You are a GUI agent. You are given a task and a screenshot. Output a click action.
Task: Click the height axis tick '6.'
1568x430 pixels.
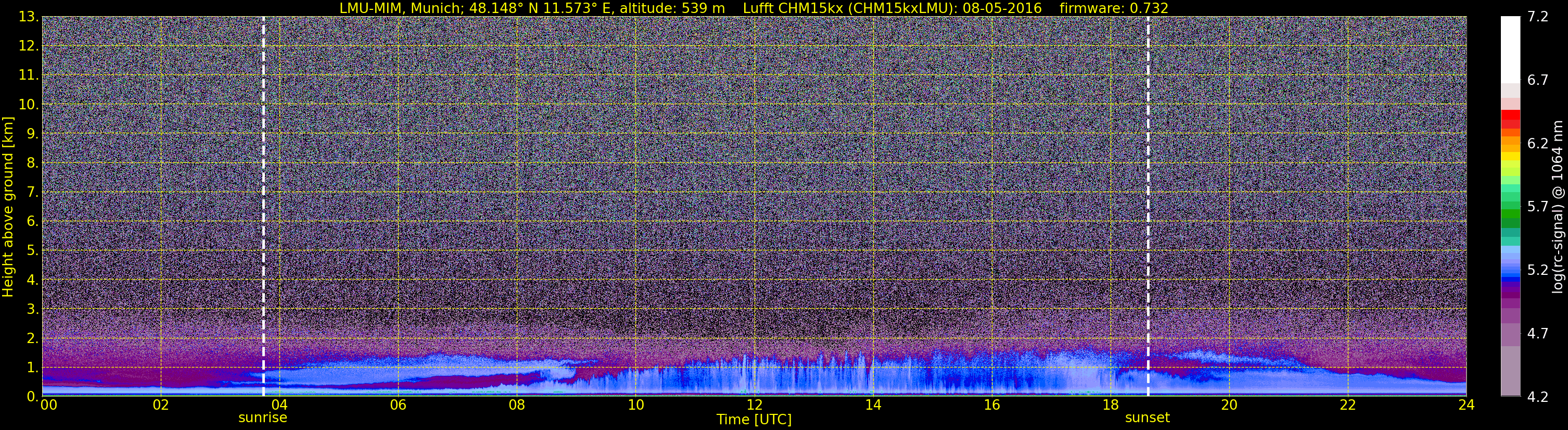tap(32, 222)
